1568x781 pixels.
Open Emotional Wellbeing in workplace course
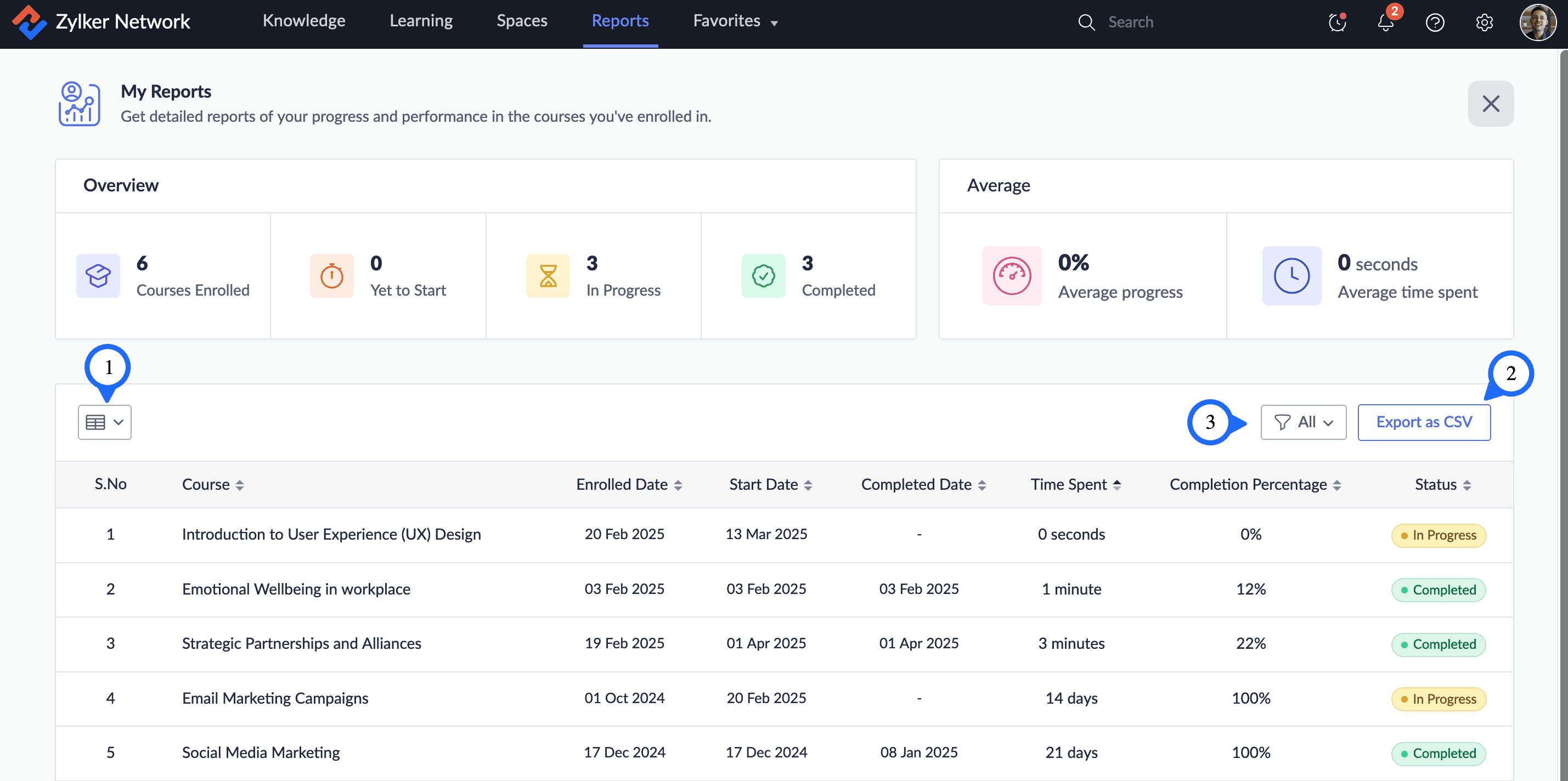pos(296,589)
